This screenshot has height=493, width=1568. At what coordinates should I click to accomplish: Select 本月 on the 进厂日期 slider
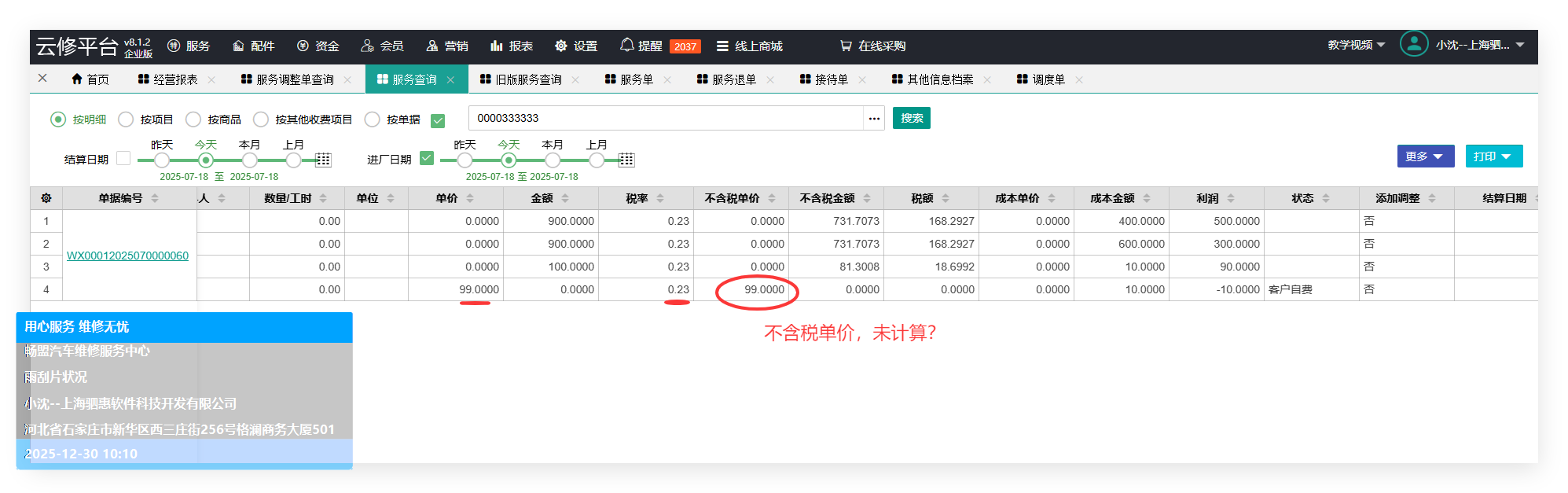tap(553, 160)
